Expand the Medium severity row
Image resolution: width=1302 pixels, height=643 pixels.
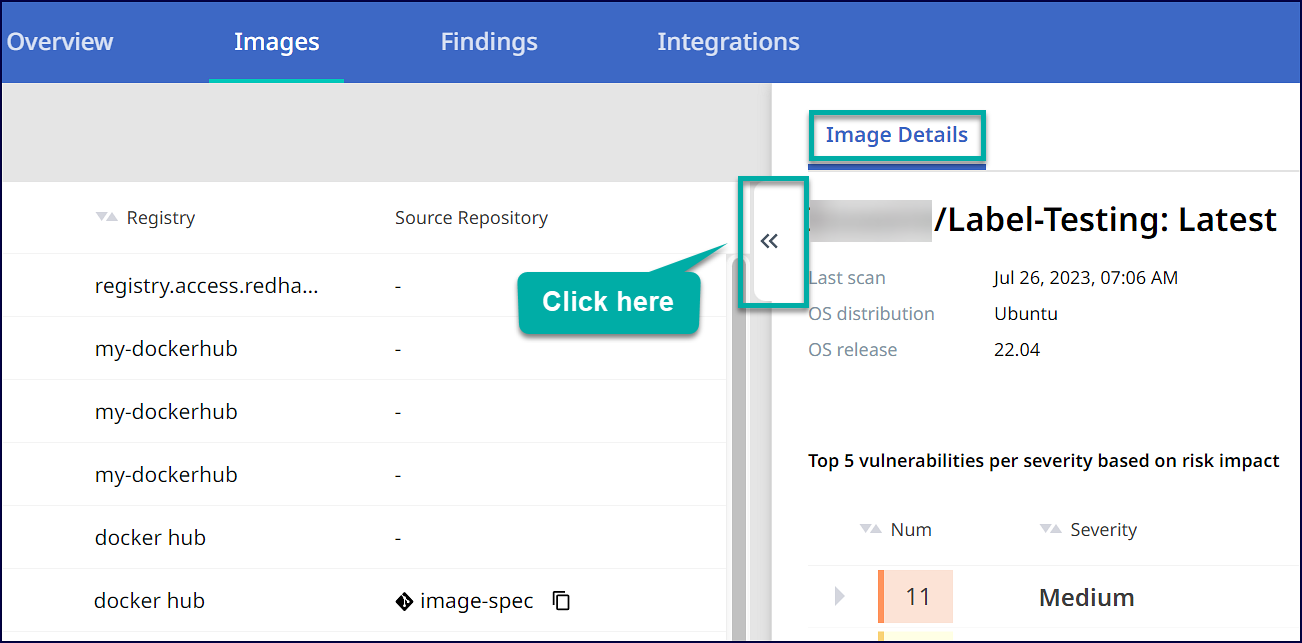(839, 597)
